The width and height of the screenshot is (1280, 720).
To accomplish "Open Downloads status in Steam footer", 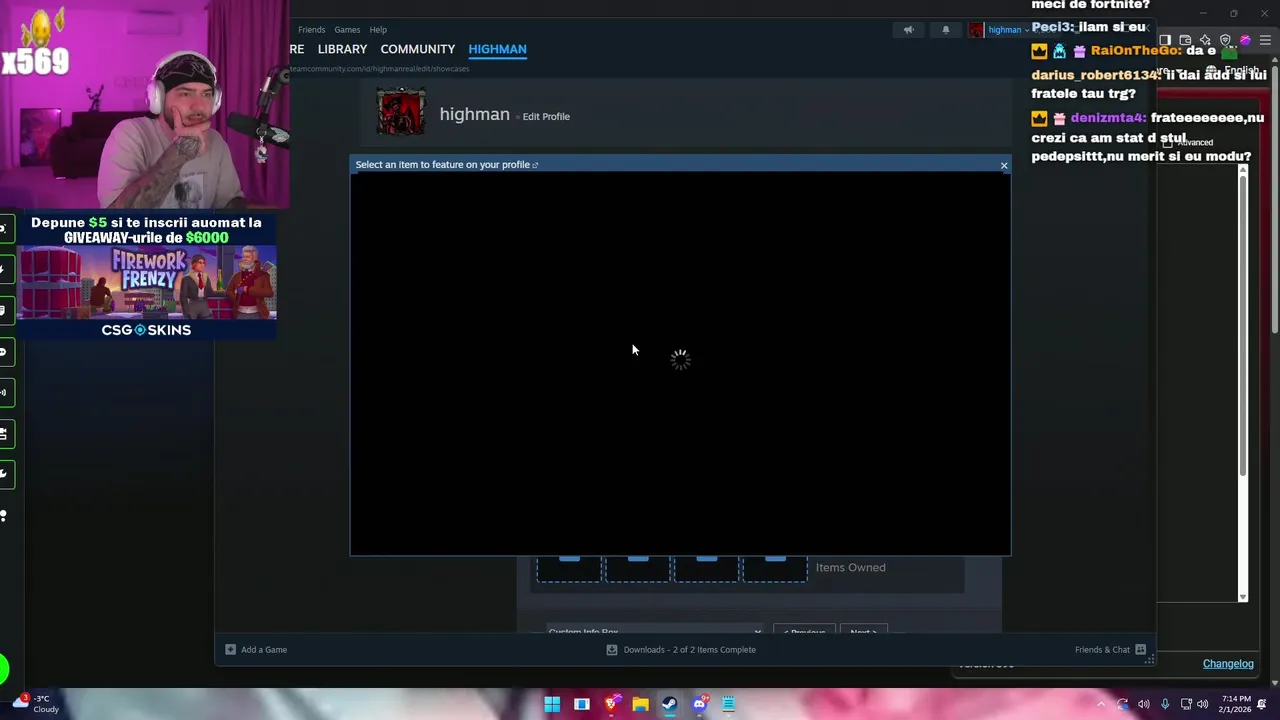I will (689, 650).
